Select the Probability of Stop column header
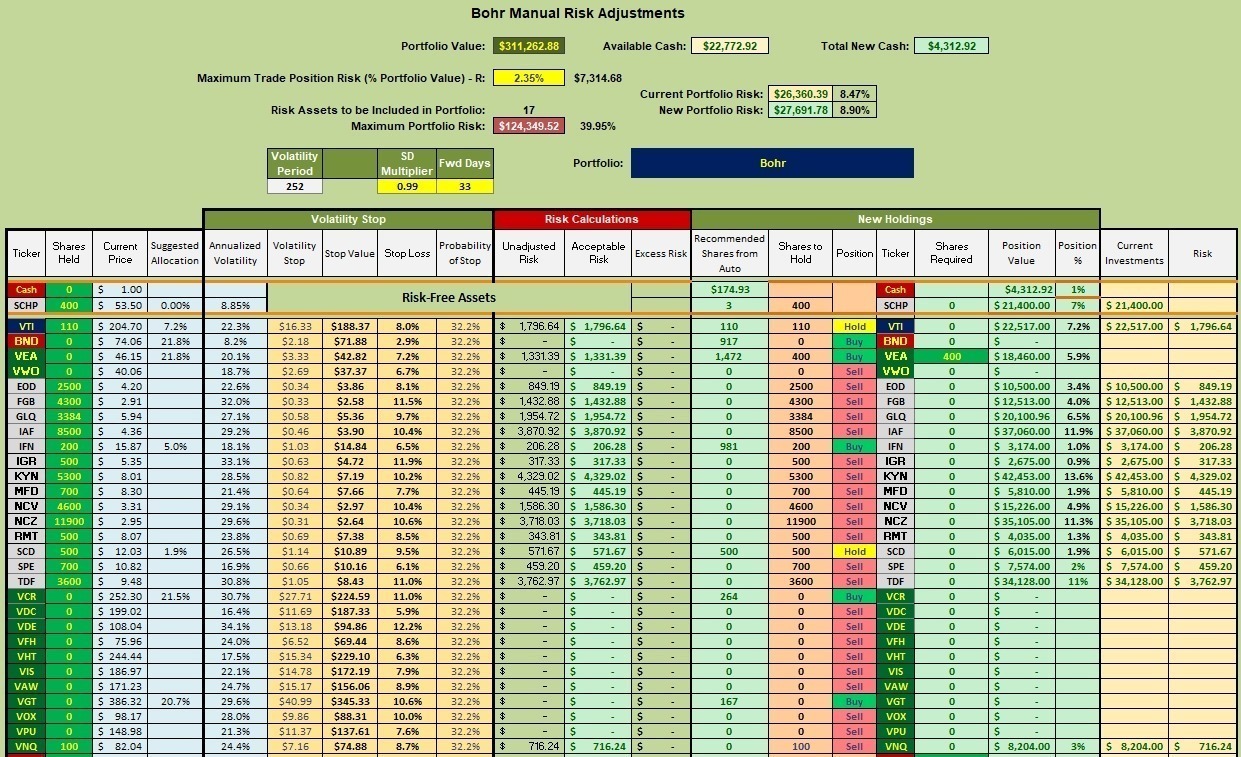 (x=465, y=253)
